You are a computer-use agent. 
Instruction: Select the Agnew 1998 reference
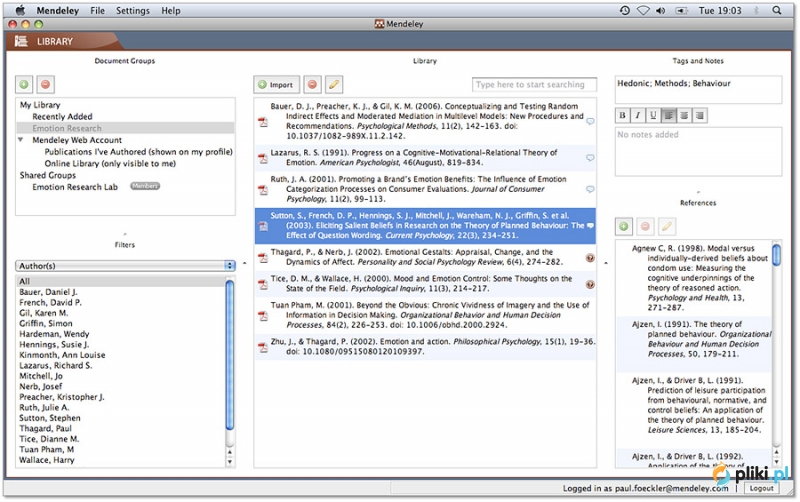point(694,278)
